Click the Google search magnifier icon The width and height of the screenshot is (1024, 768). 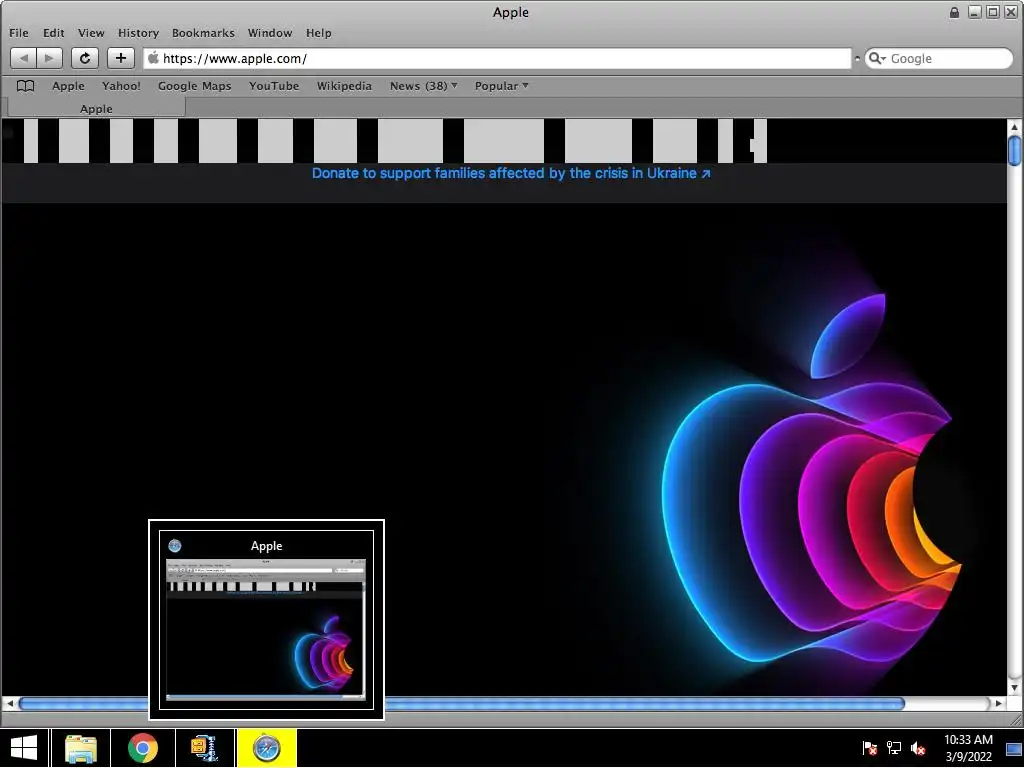(876, 58)
